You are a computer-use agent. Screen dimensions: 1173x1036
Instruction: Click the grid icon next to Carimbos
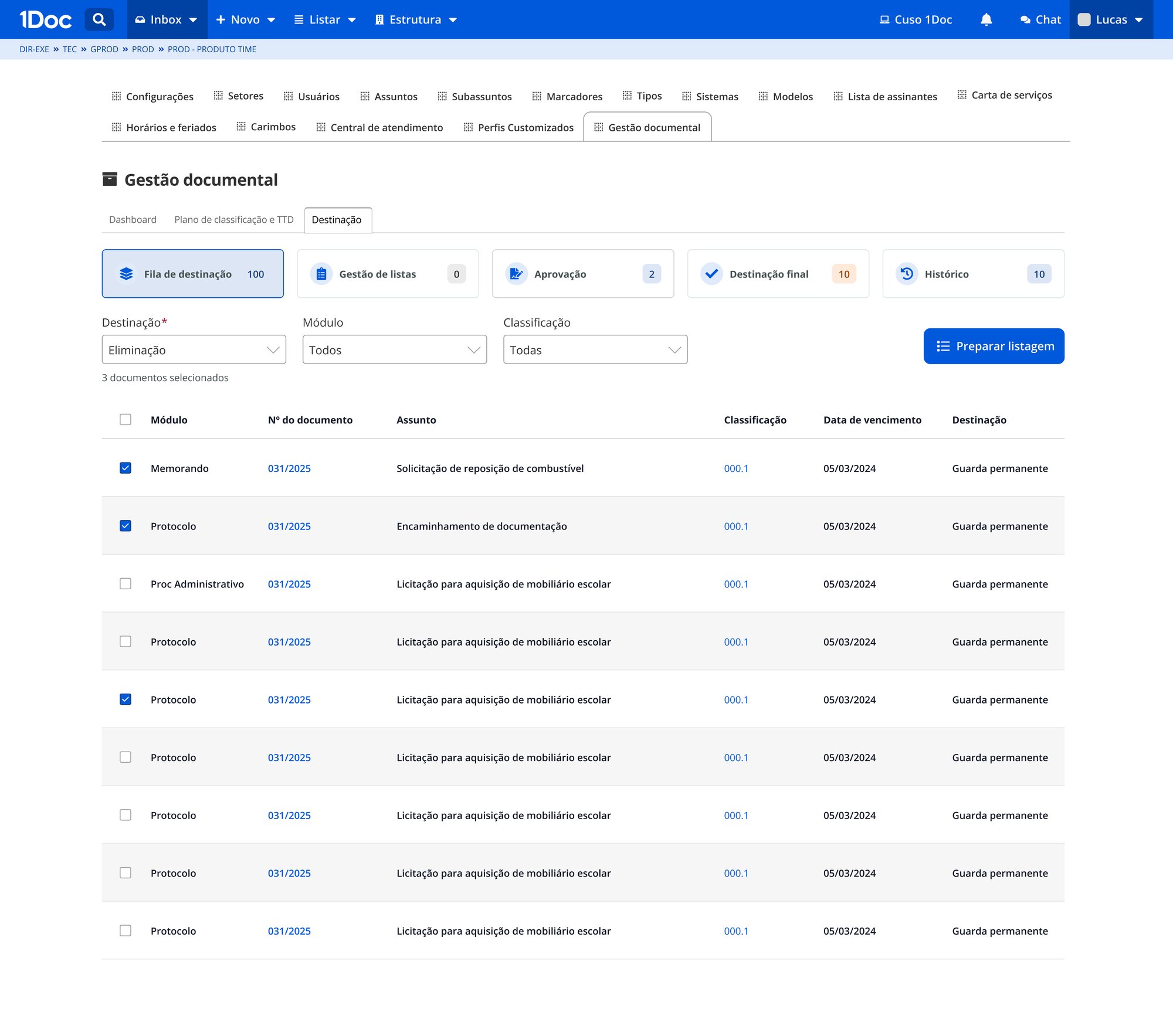241,127
